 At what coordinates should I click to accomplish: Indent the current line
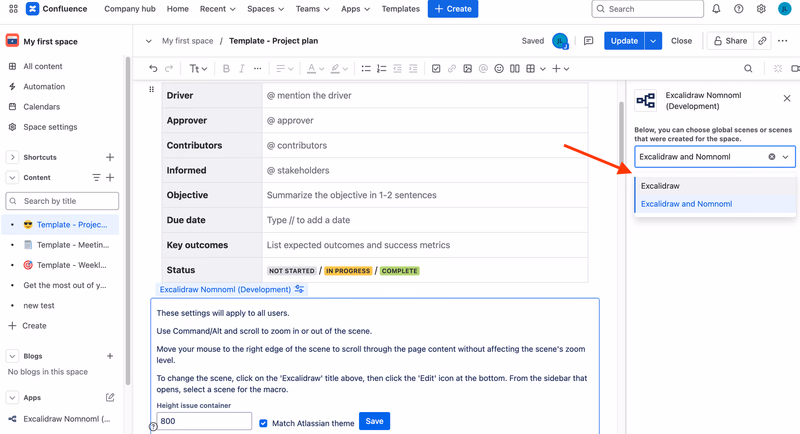(x=413, y=68)
